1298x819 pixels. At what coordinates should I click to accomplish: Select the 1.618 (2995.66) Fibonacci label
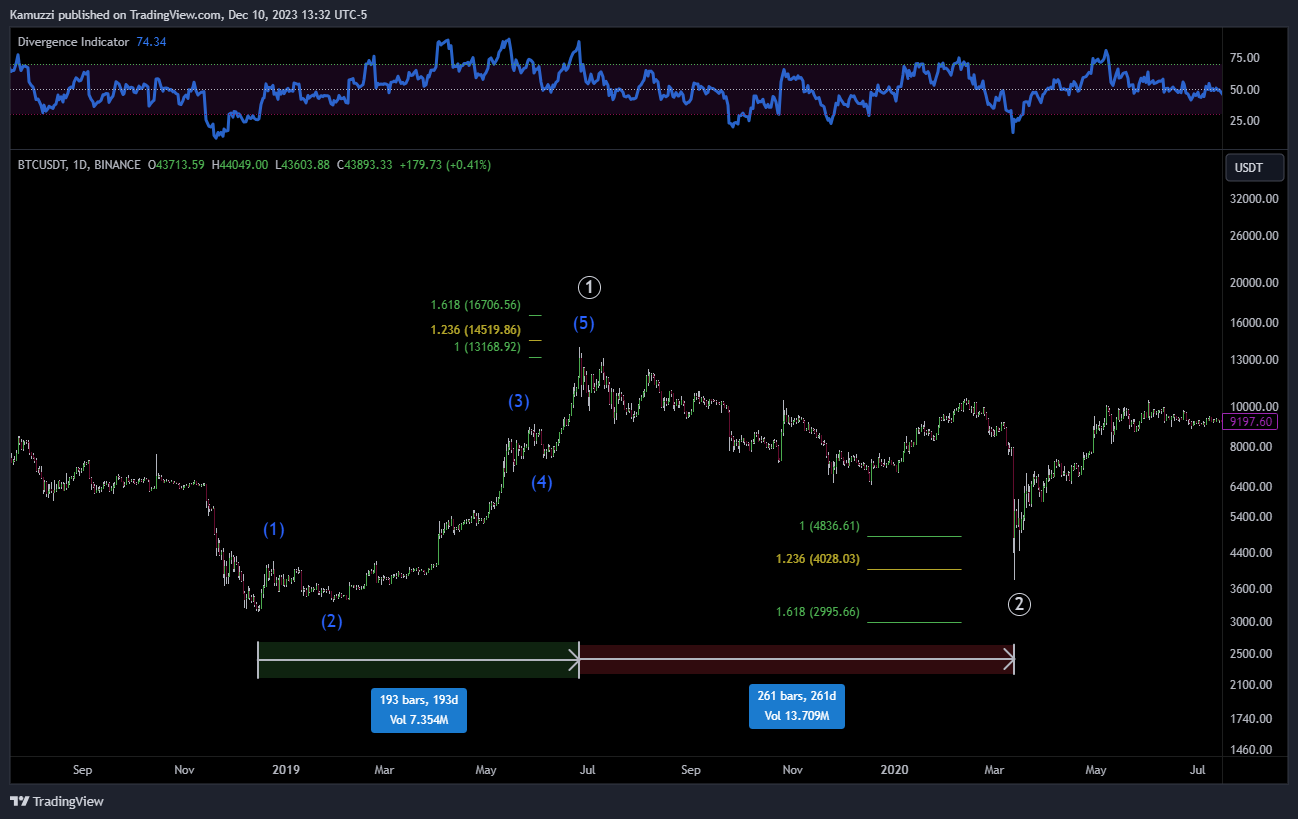(x=818, y=612)
